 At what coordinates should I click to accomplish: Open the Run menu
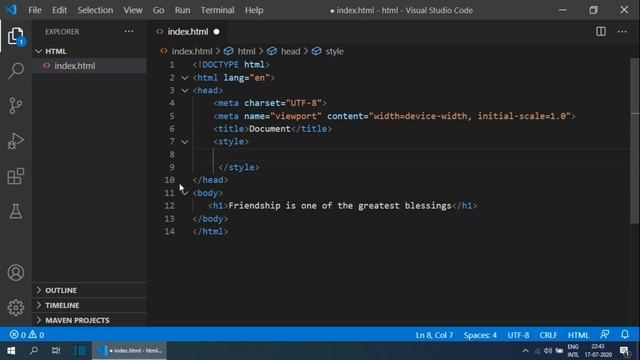coord(182,10)
